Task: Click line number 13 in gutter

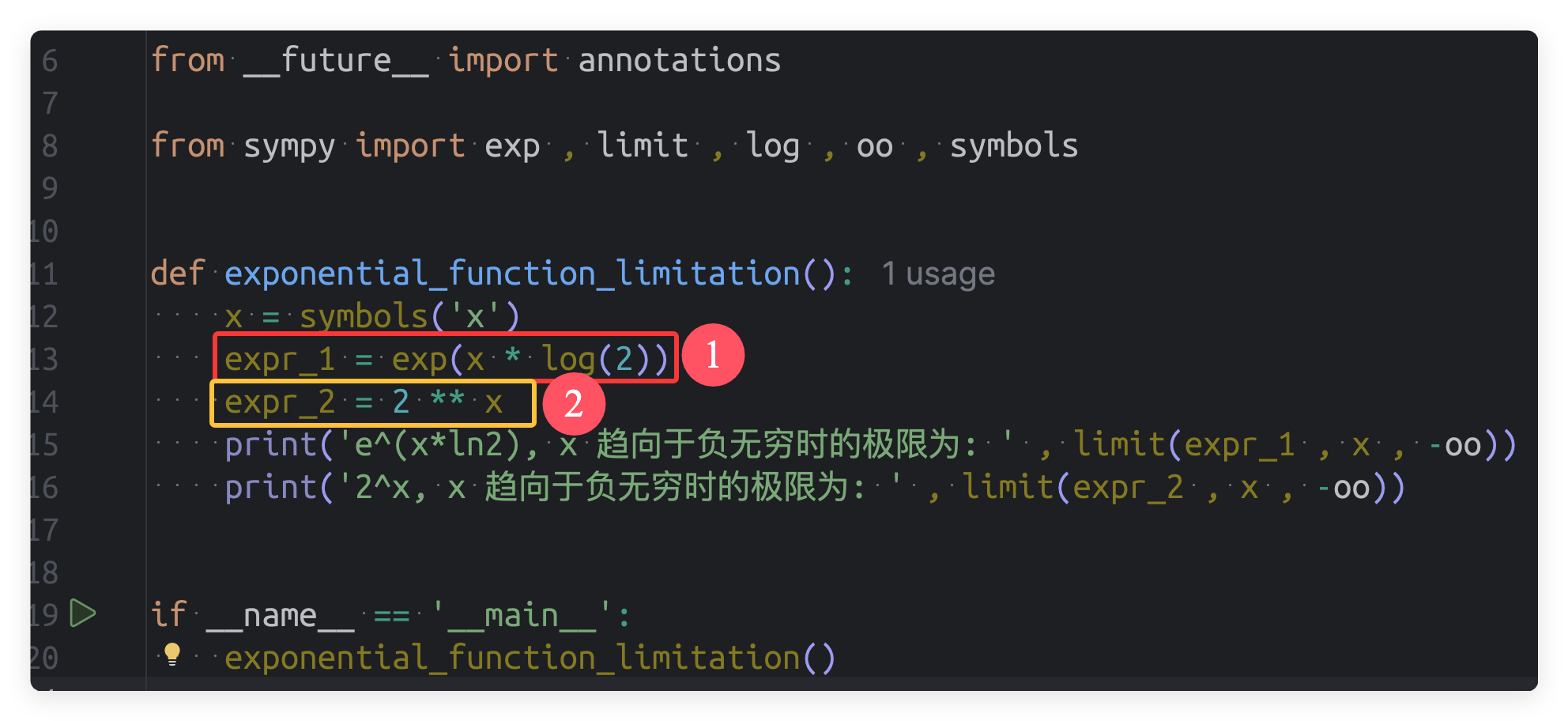Action: coord(44,360)
